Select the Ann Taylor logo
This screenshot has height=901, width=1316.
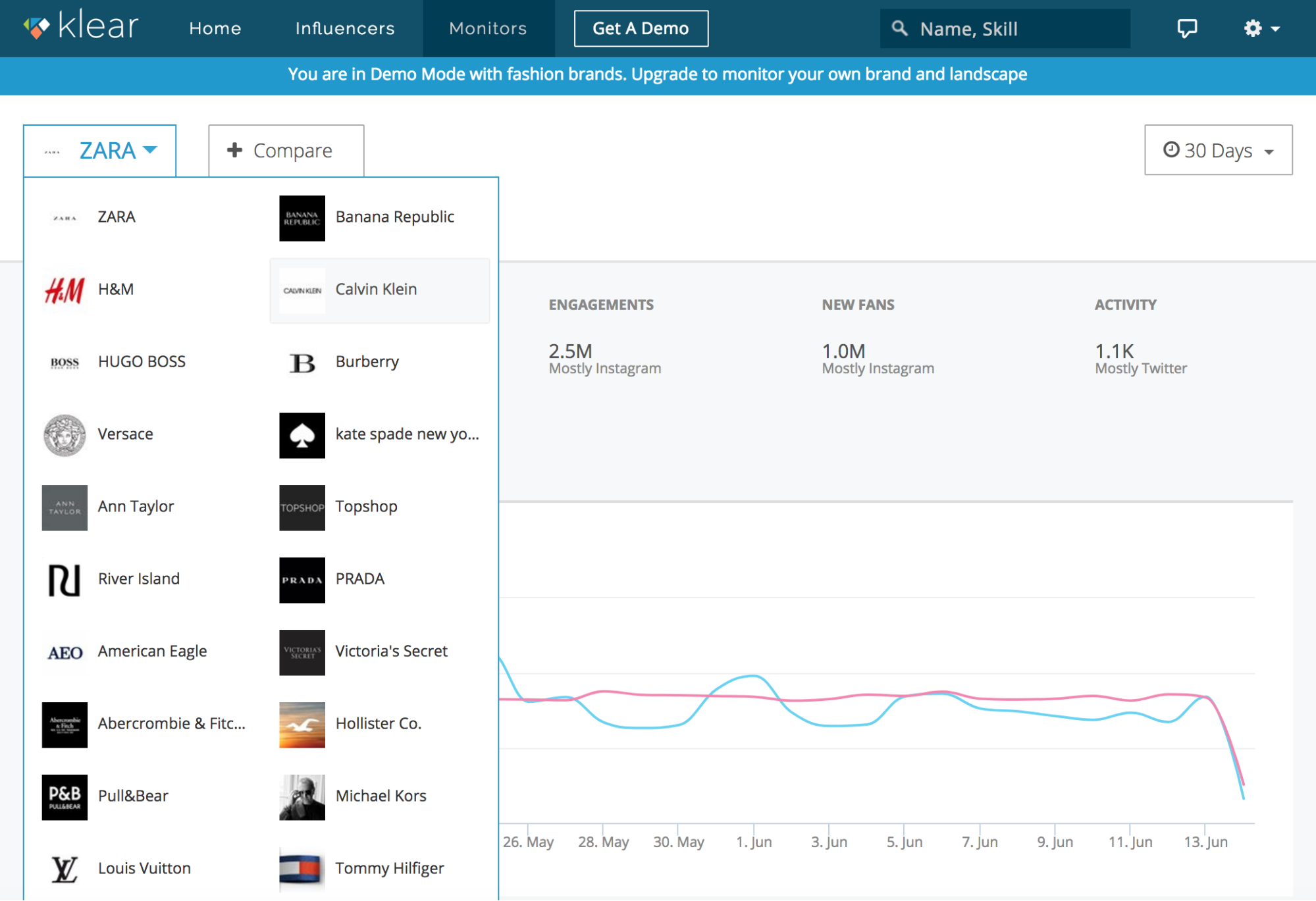point(65,507)
